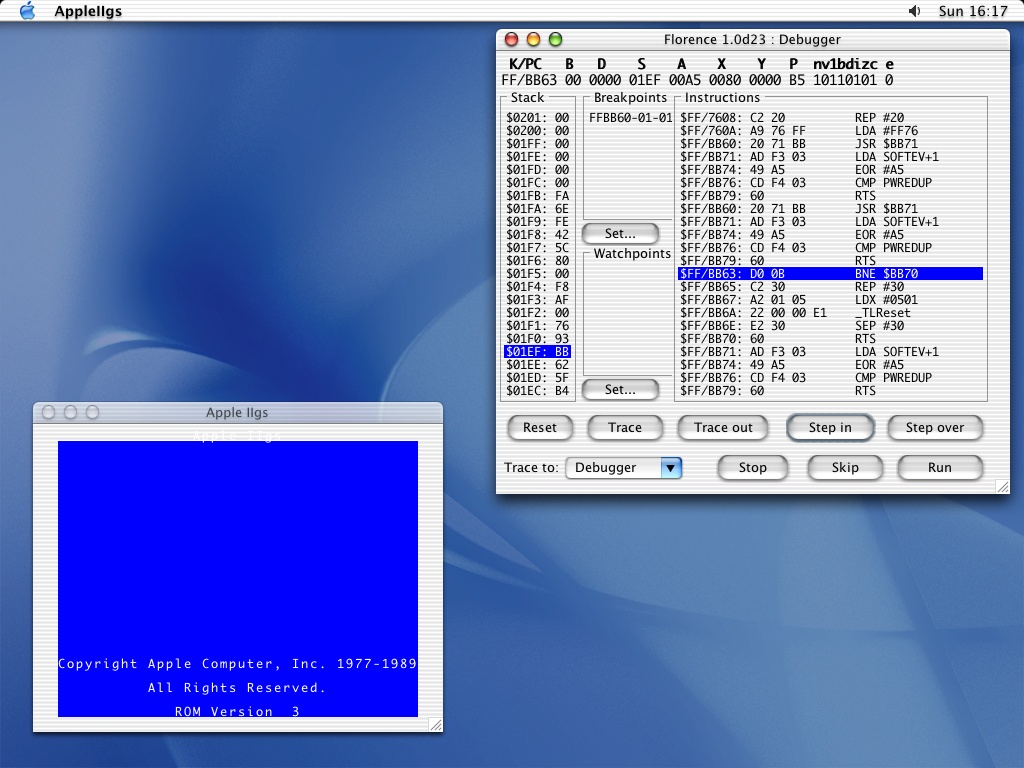Click the volume speaker icon in menu bar
This screenshot has height=768, width=1024.
[914, 11]
